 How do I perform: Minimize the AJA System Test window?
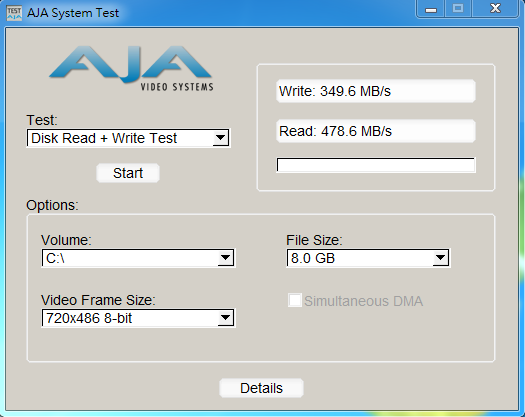click(x=431, y=8)
